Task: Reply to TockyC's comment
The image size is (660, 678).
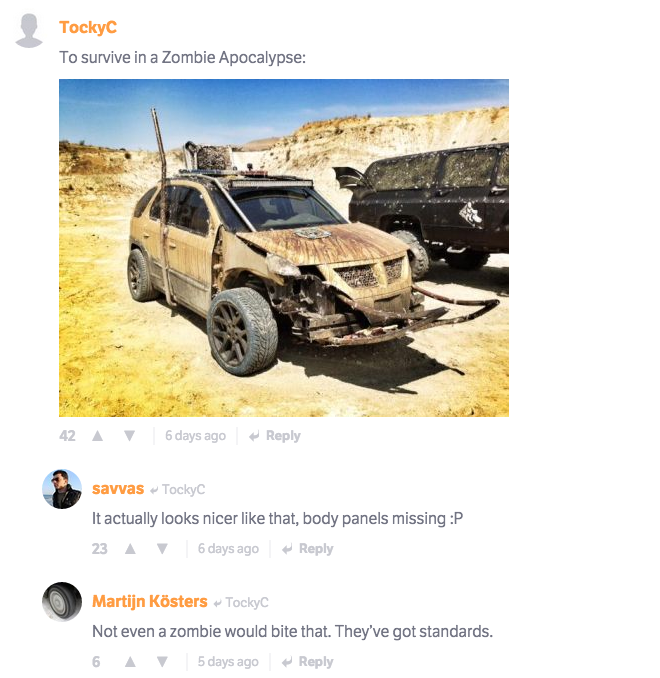Action: point(275,435)
